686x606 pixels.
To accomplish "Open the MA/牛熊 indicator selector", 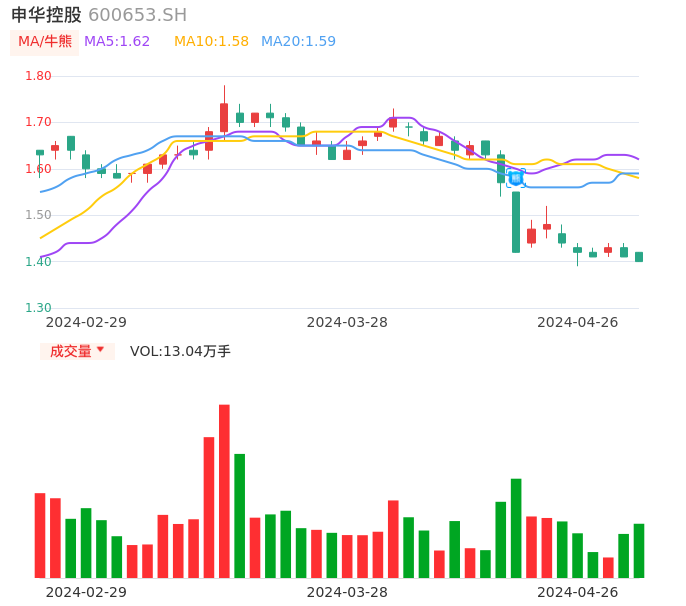I will pyautogui.click(x=45, y=42).
